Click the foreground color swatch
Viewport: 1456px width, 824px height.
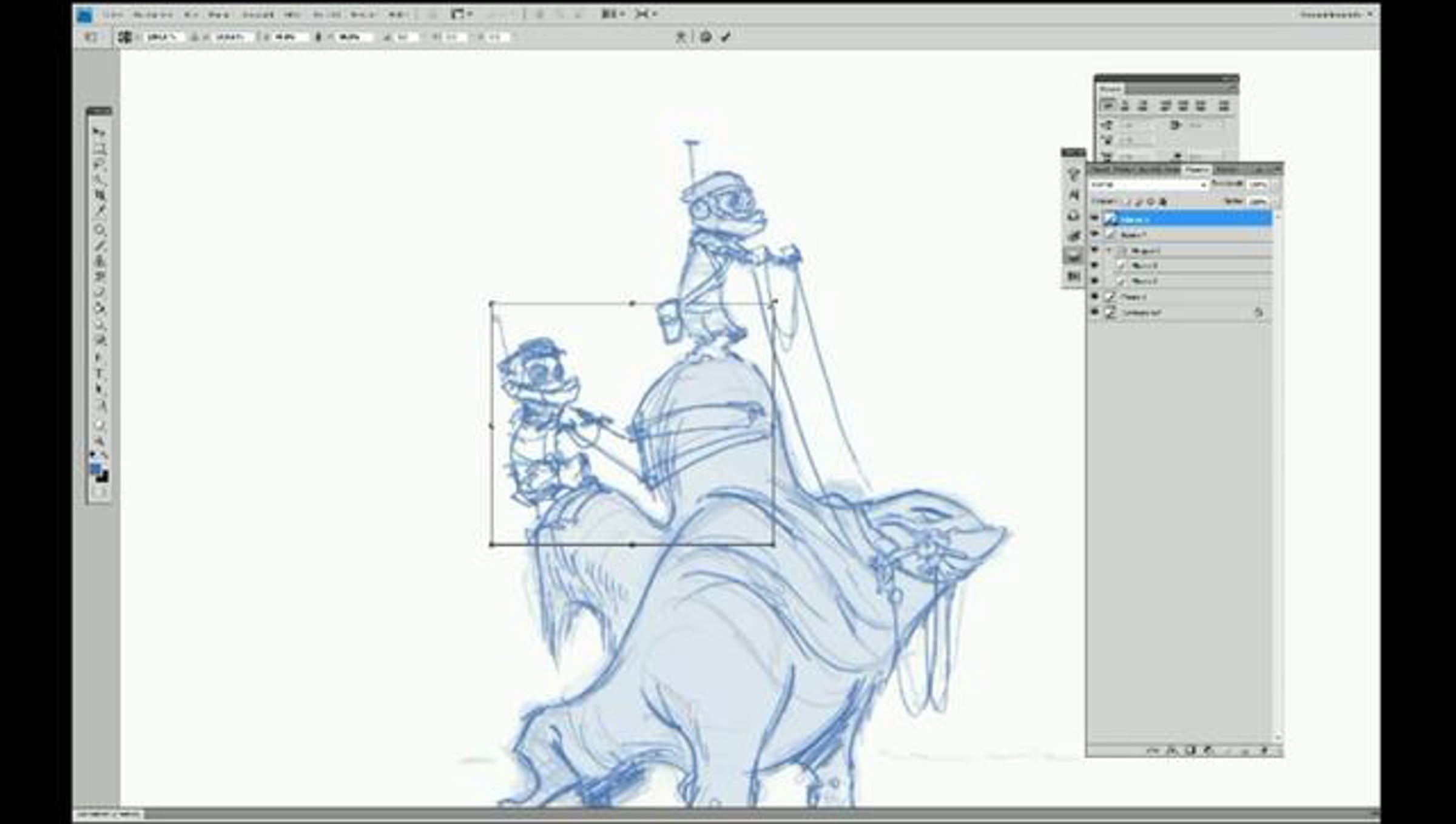pyautogui.click(x=95, y=469)
